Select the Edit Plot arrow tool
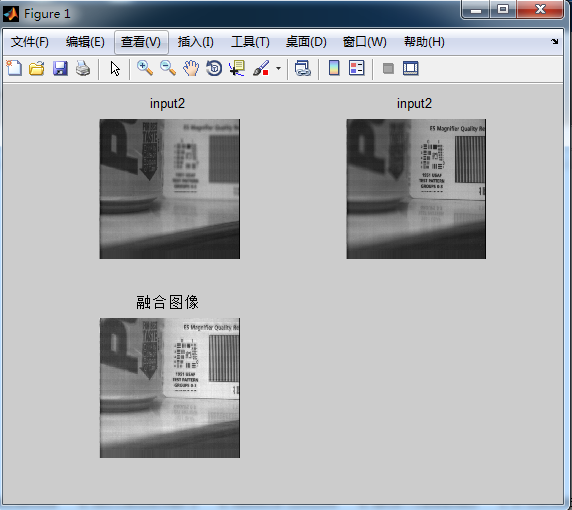 point(115,69)
